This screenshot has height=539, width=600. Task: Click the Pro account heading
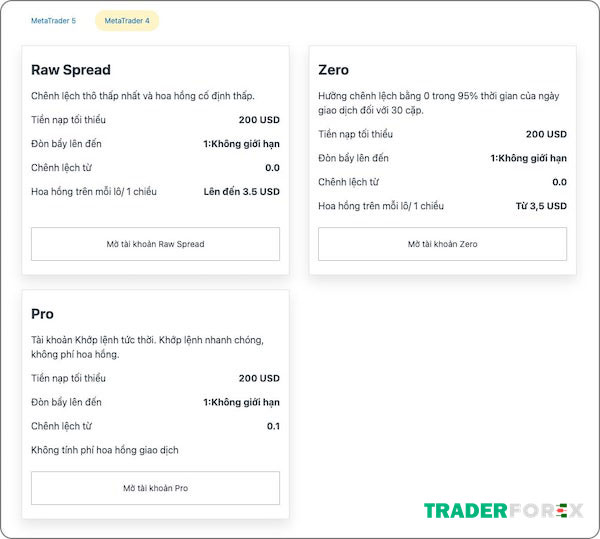pyautogui.click(x=42, y=314)
